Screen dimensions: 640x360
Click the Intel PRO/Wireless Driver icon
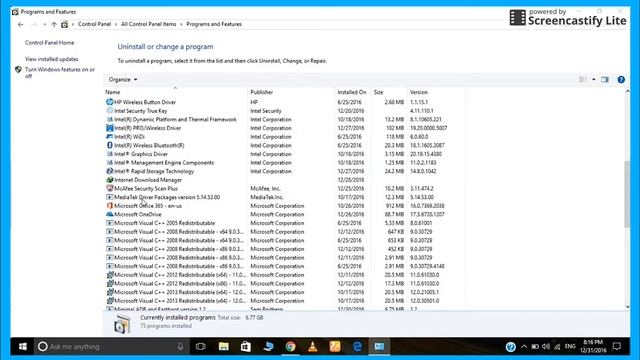[109, 128]
